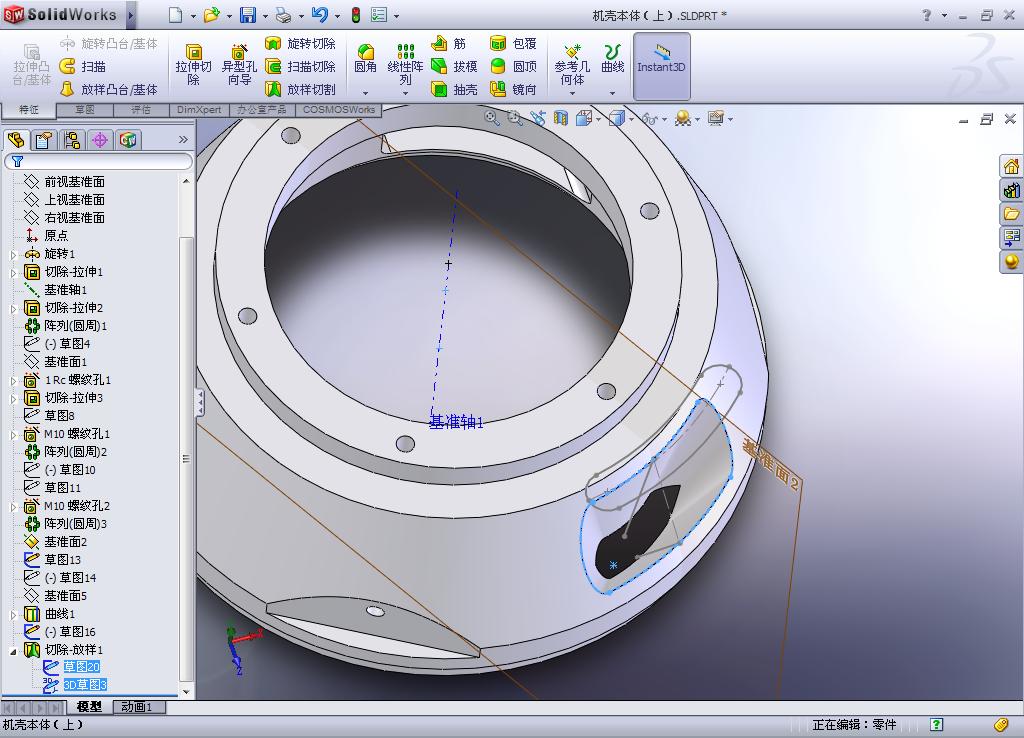The image size is (1024, 738).
Task: Select the 包覆 wrap tool
Action: [x=513, y=44]
